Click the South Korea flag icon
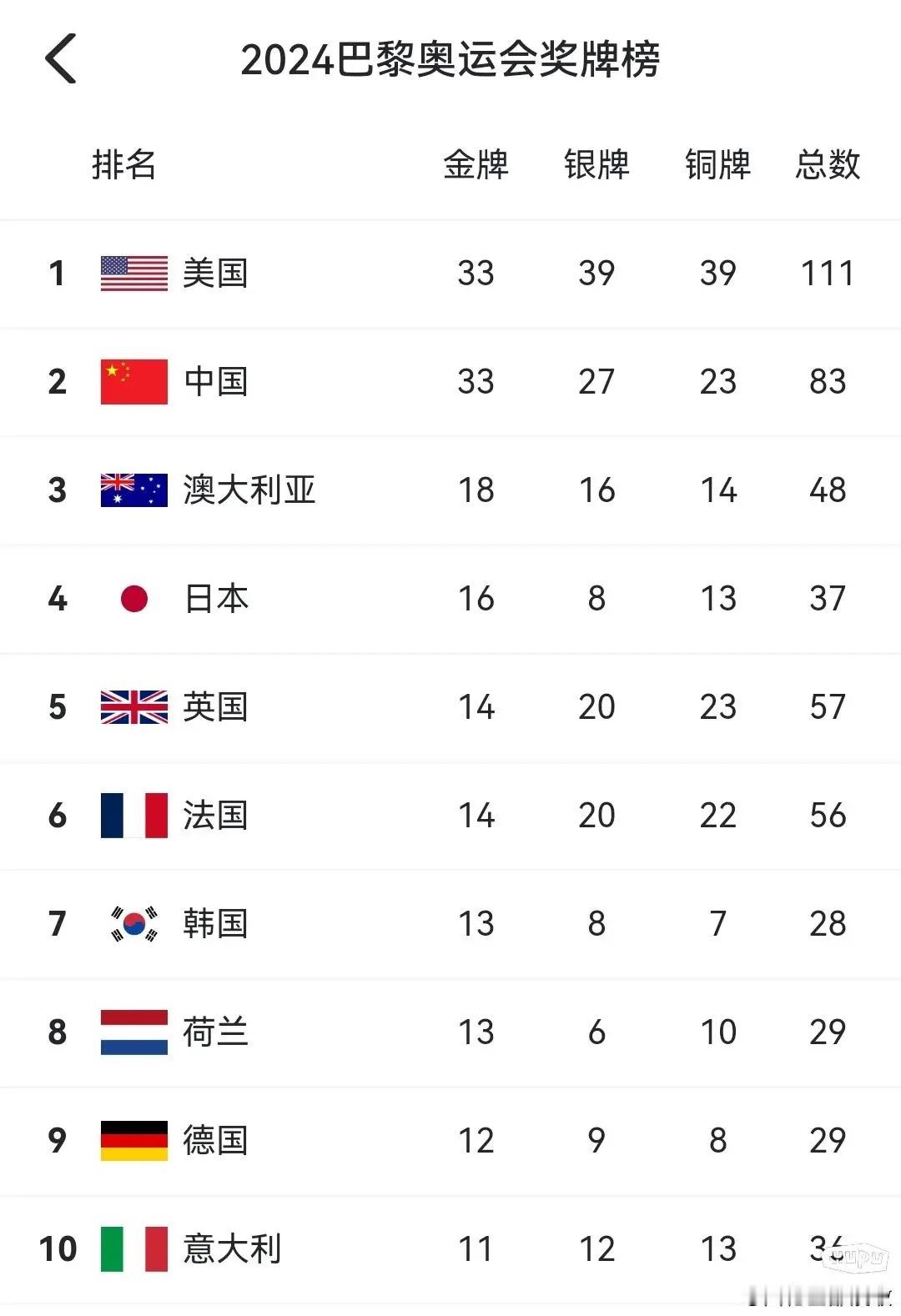 [134, 924]
